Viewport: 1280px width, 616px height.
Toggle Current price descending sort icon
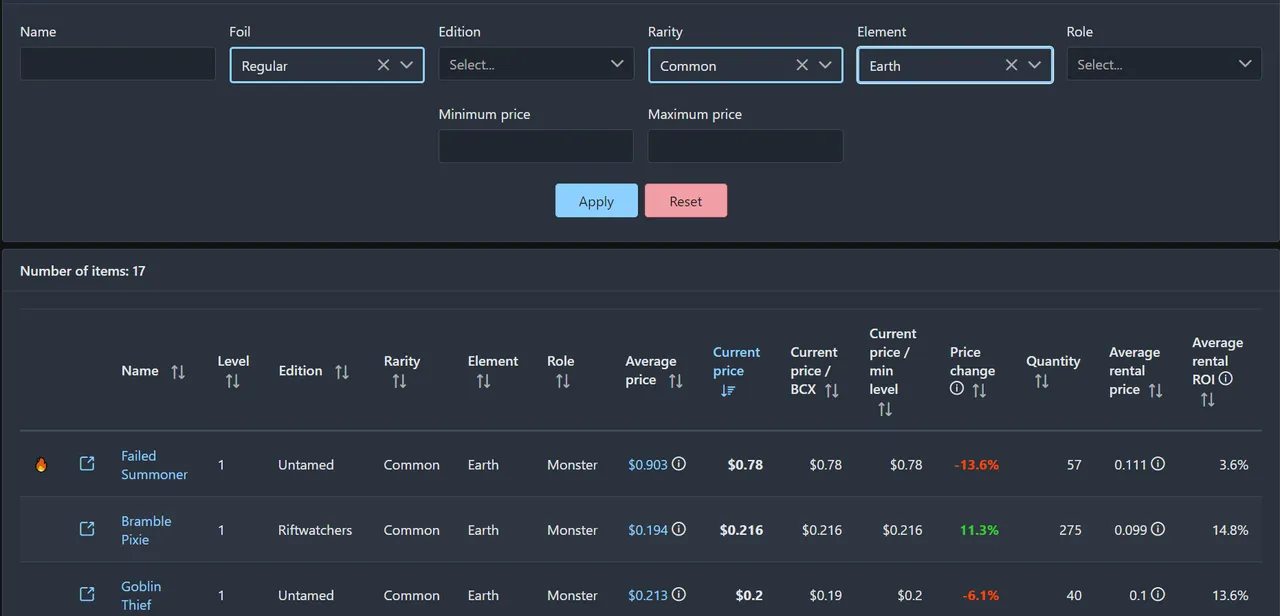click(x=727, y=390)
